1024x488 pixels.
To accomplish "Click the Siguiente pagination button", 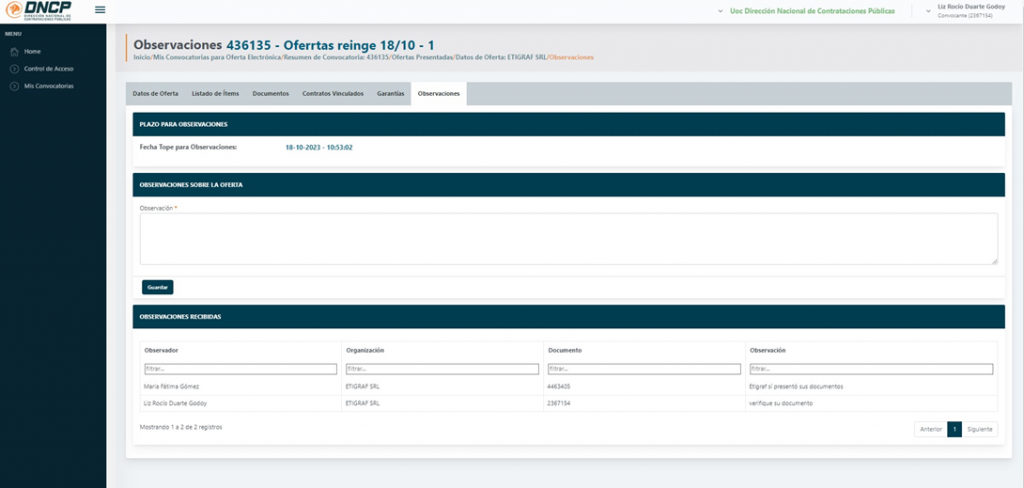I will coord(980,429).
